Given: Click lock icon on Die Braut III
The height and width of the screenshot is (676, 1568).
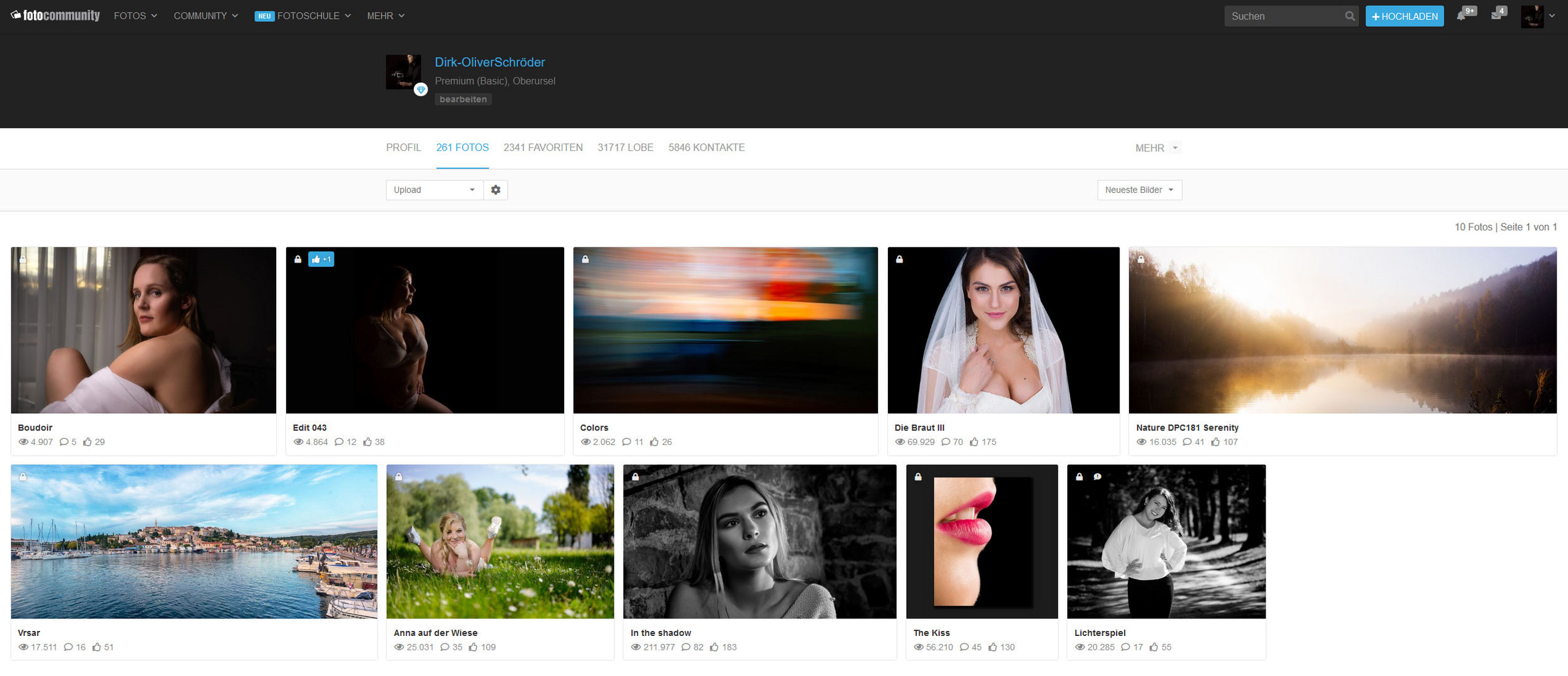Looking at the screenshot, I should coord(899,259).
